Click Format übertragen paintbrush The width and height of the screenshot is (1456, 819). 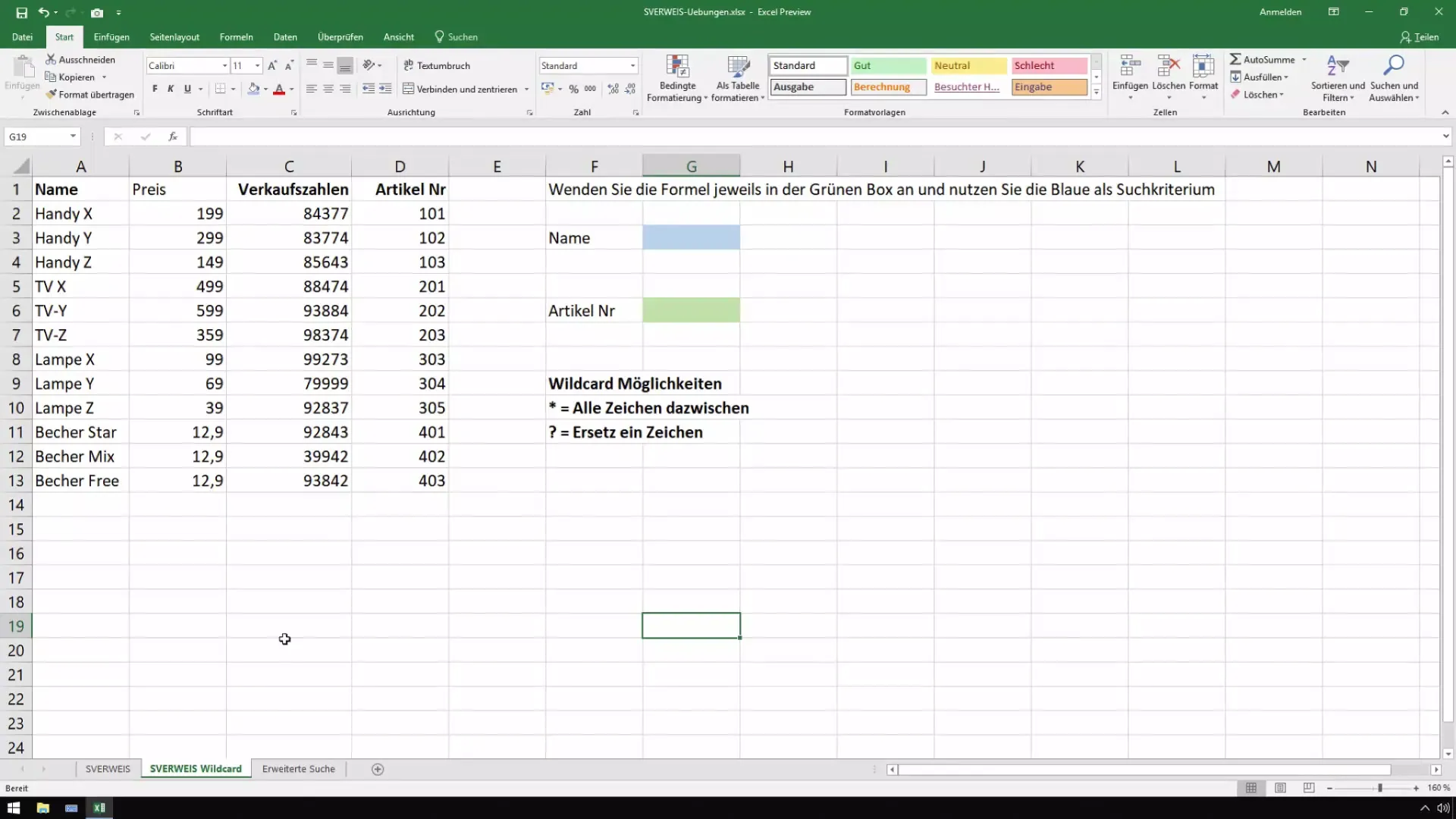point(89,94)
